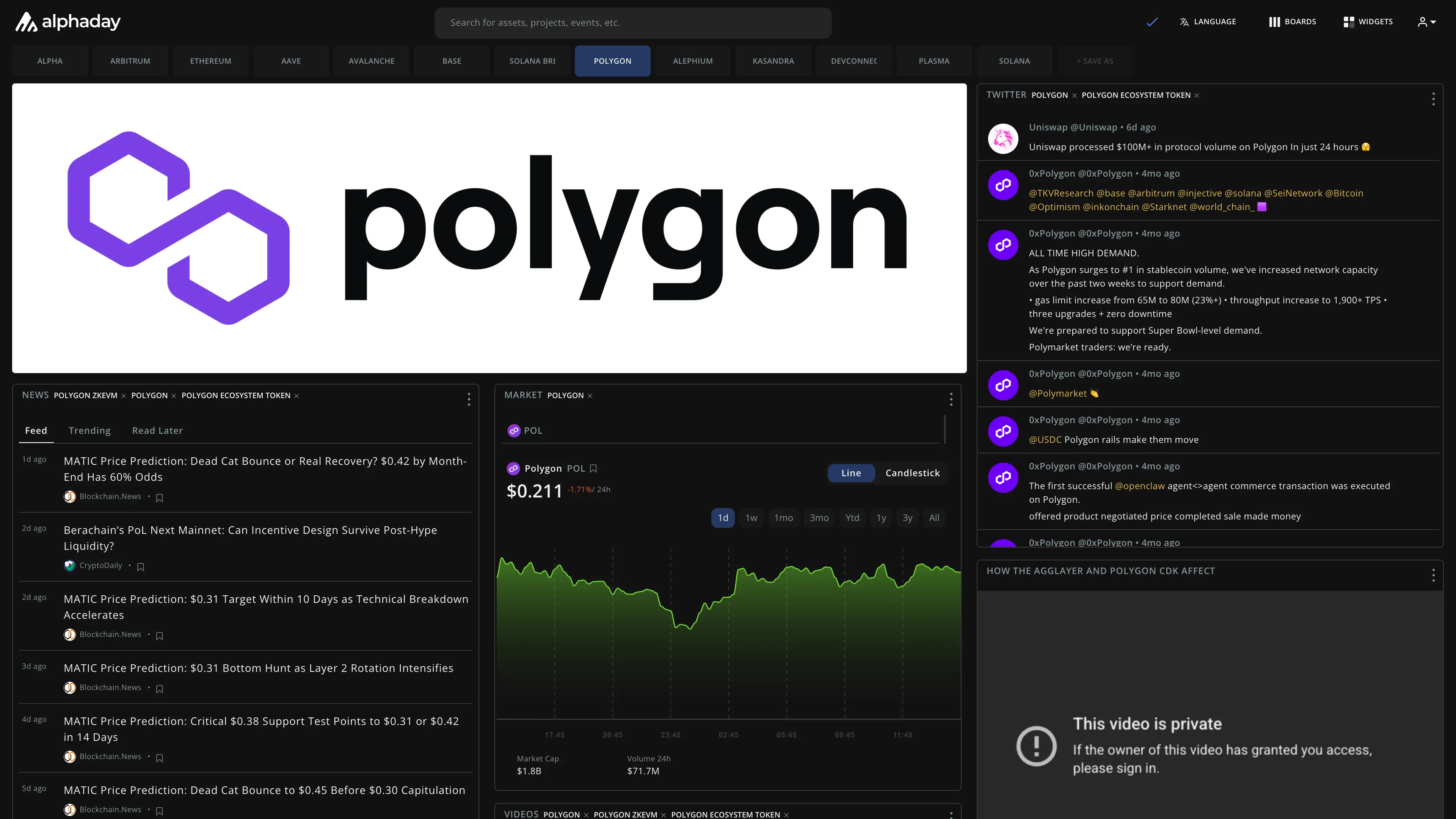Bookmark the Critical $0.38 Support article
The width and height of the screenshot is (1456, 819).
[x=159, y=758]
